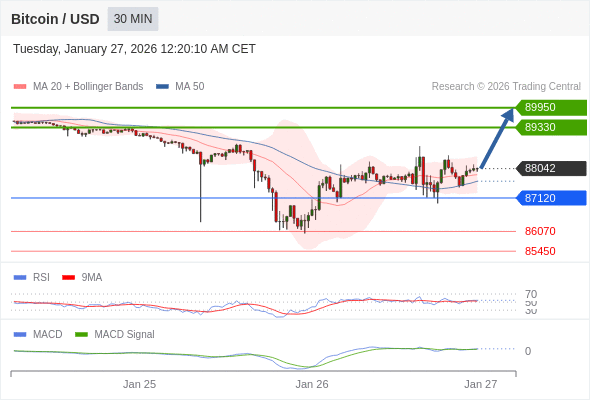
Task: Click the Jan 27 date axis label
Action: coord(481,384)
